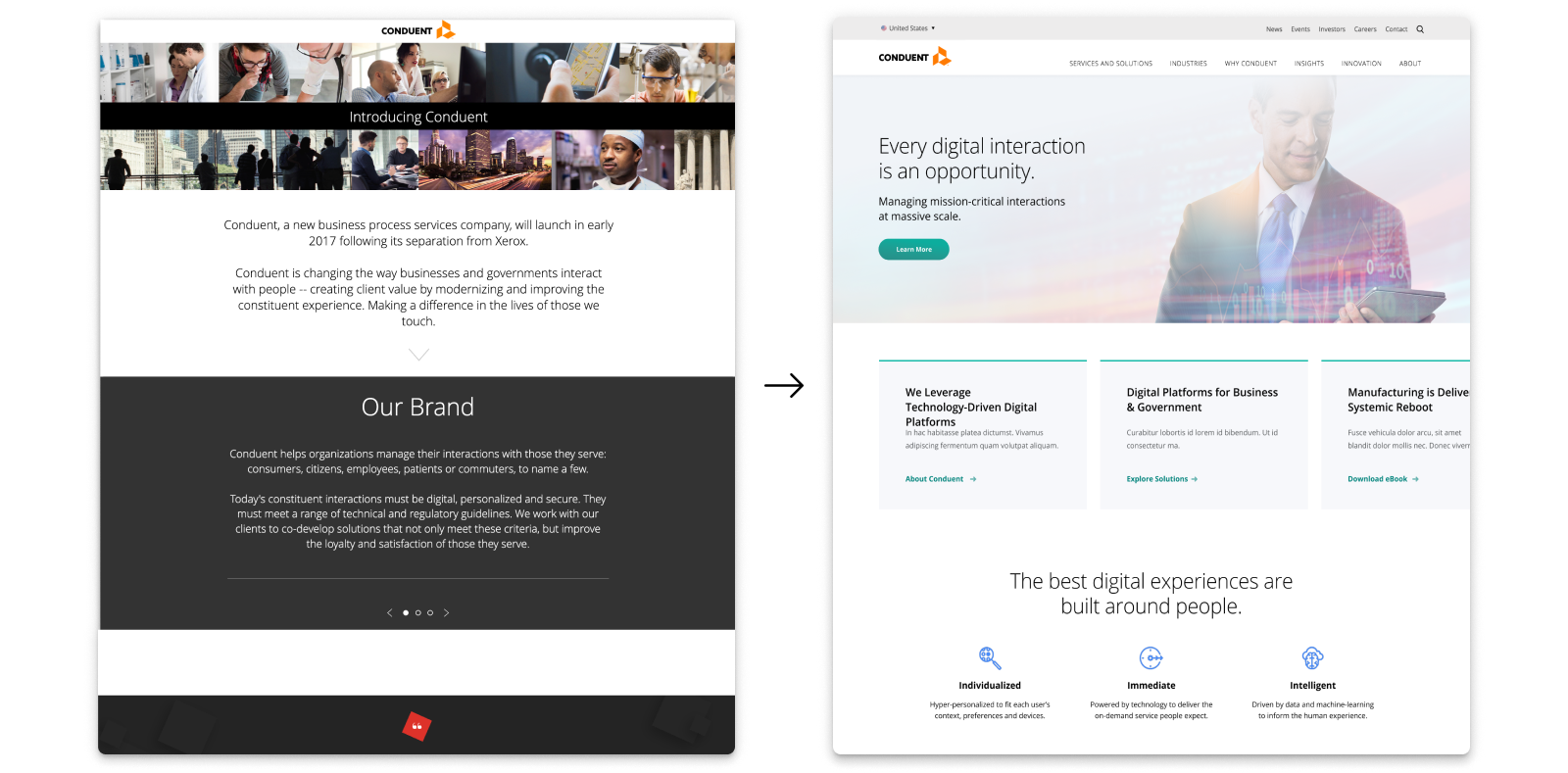Click the Conduent logo on the old site header
Image resolution: width=1568 pixels, height=773 pixels.
(x=418, y=30)
